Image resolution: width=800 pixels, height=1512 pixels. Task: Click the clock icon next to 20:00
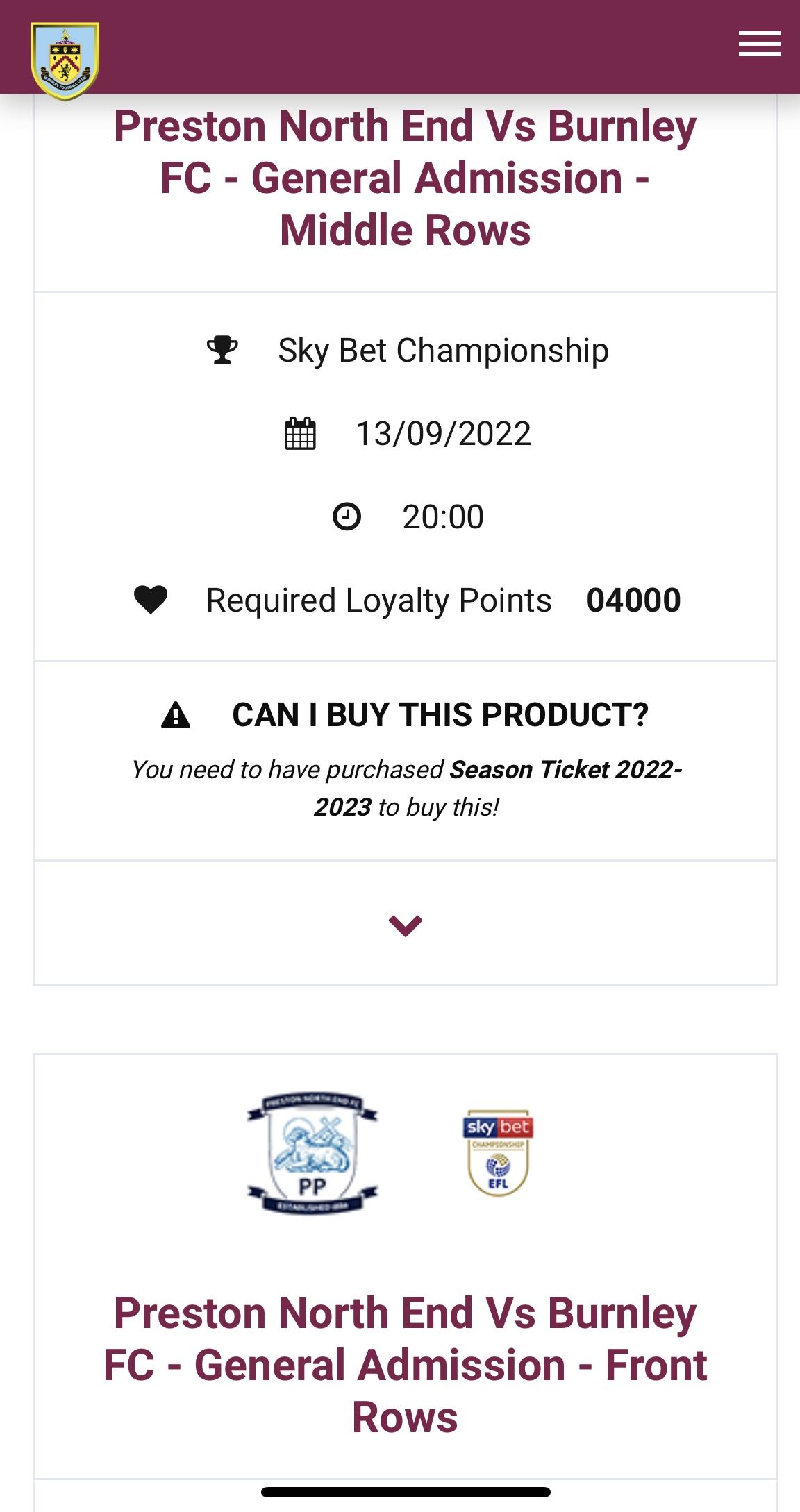click(x=347, y=516)
